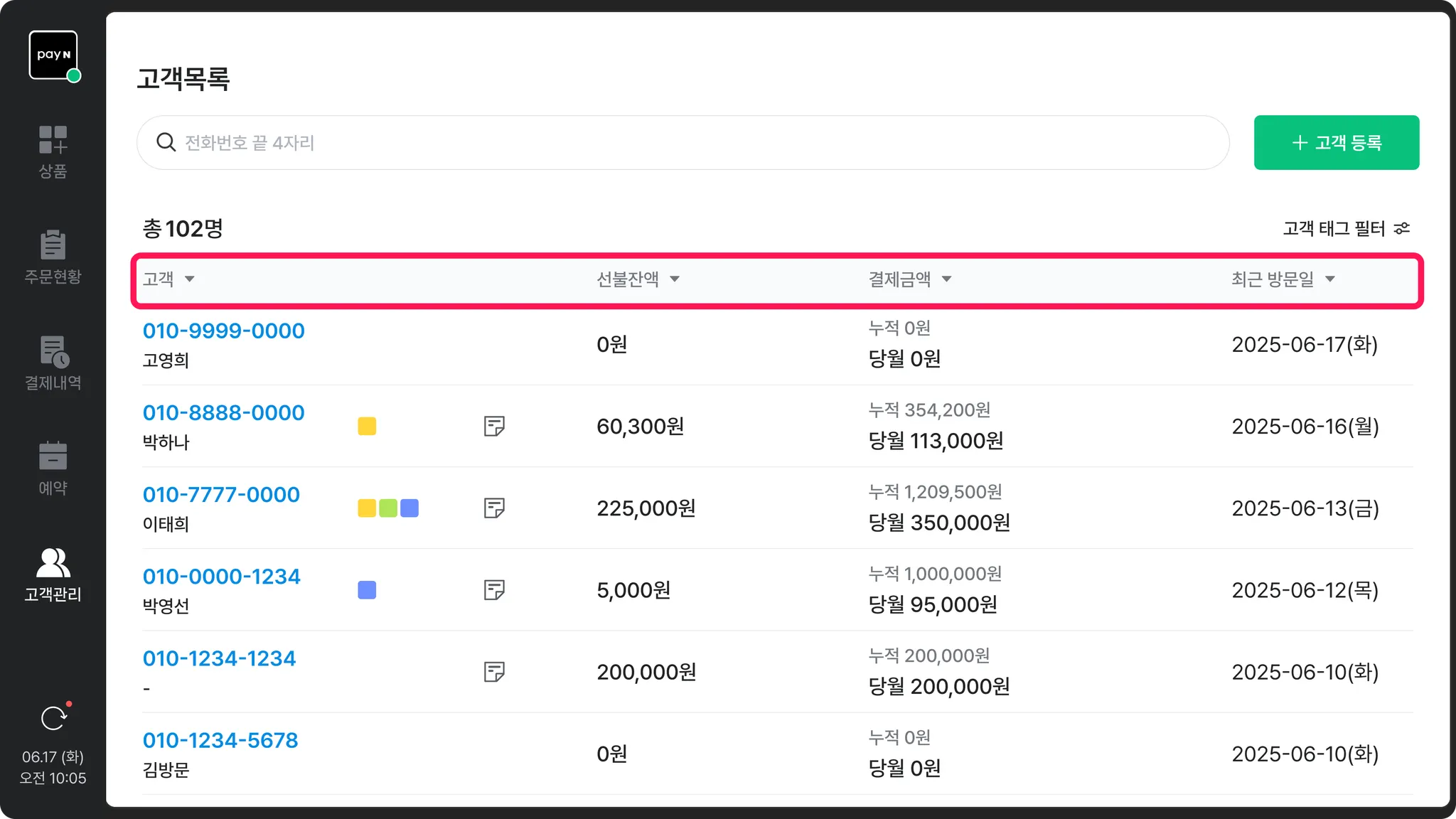
Task: Click the green tag swatch for 이태희
Action: pos(388,508)
